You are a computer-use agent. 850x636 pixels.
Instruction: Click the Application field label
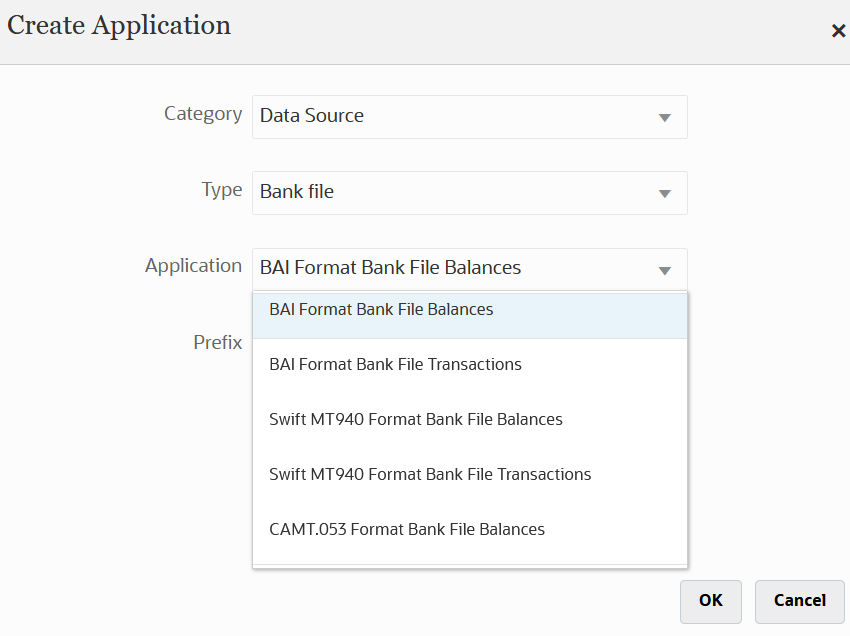(193, 266)
